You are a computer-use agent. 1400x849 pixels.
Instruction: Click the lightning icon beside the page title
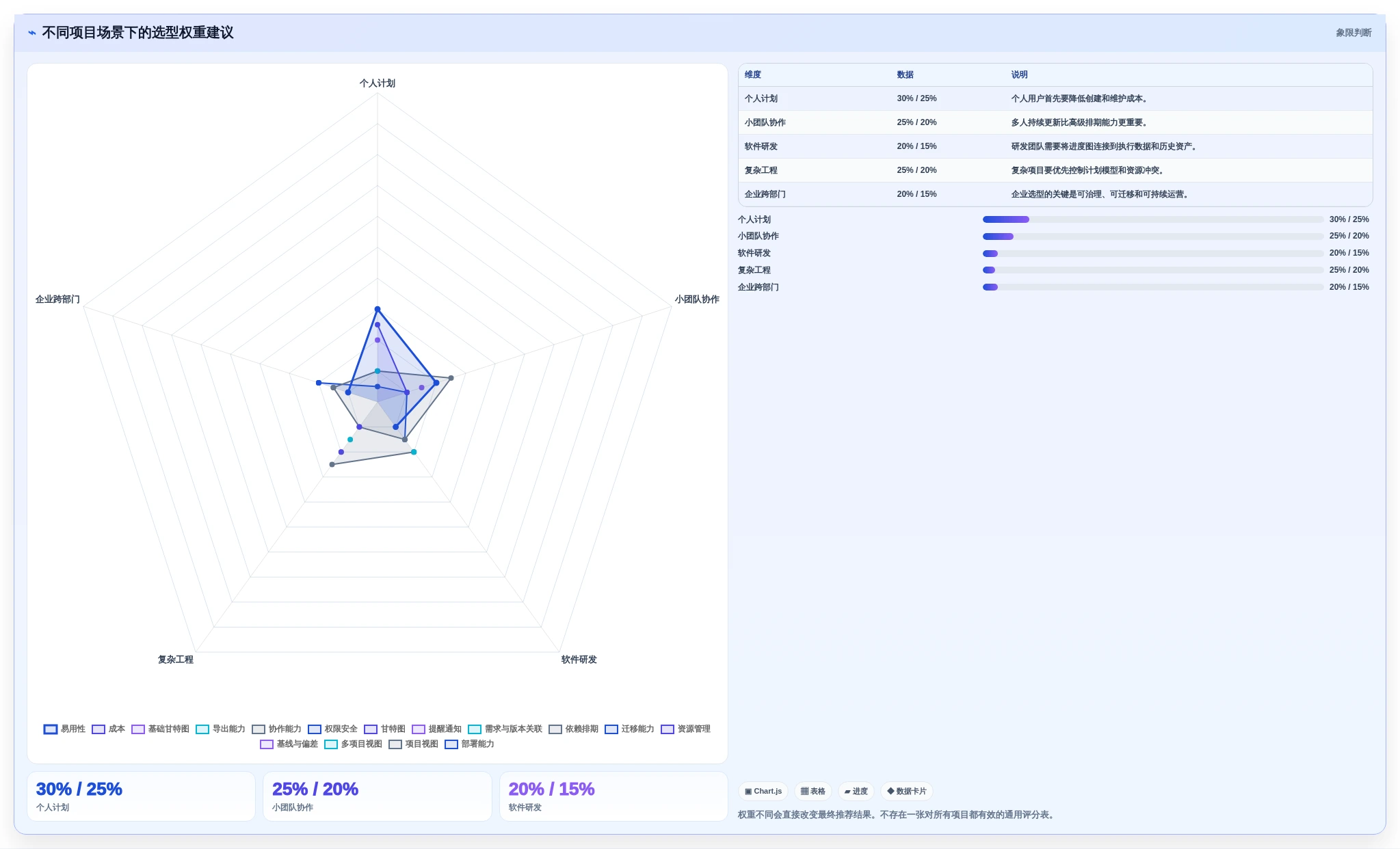tap(31, 33)
